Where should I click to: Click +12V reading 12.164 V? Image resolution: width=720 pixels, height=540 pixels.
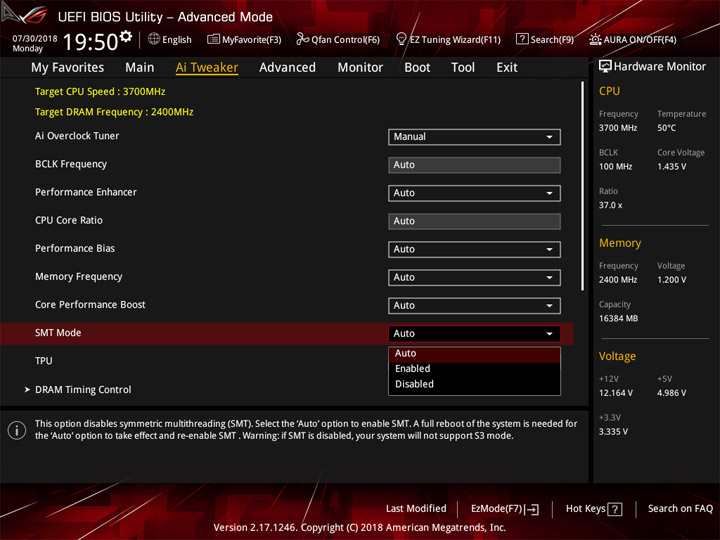click(615, 393)
